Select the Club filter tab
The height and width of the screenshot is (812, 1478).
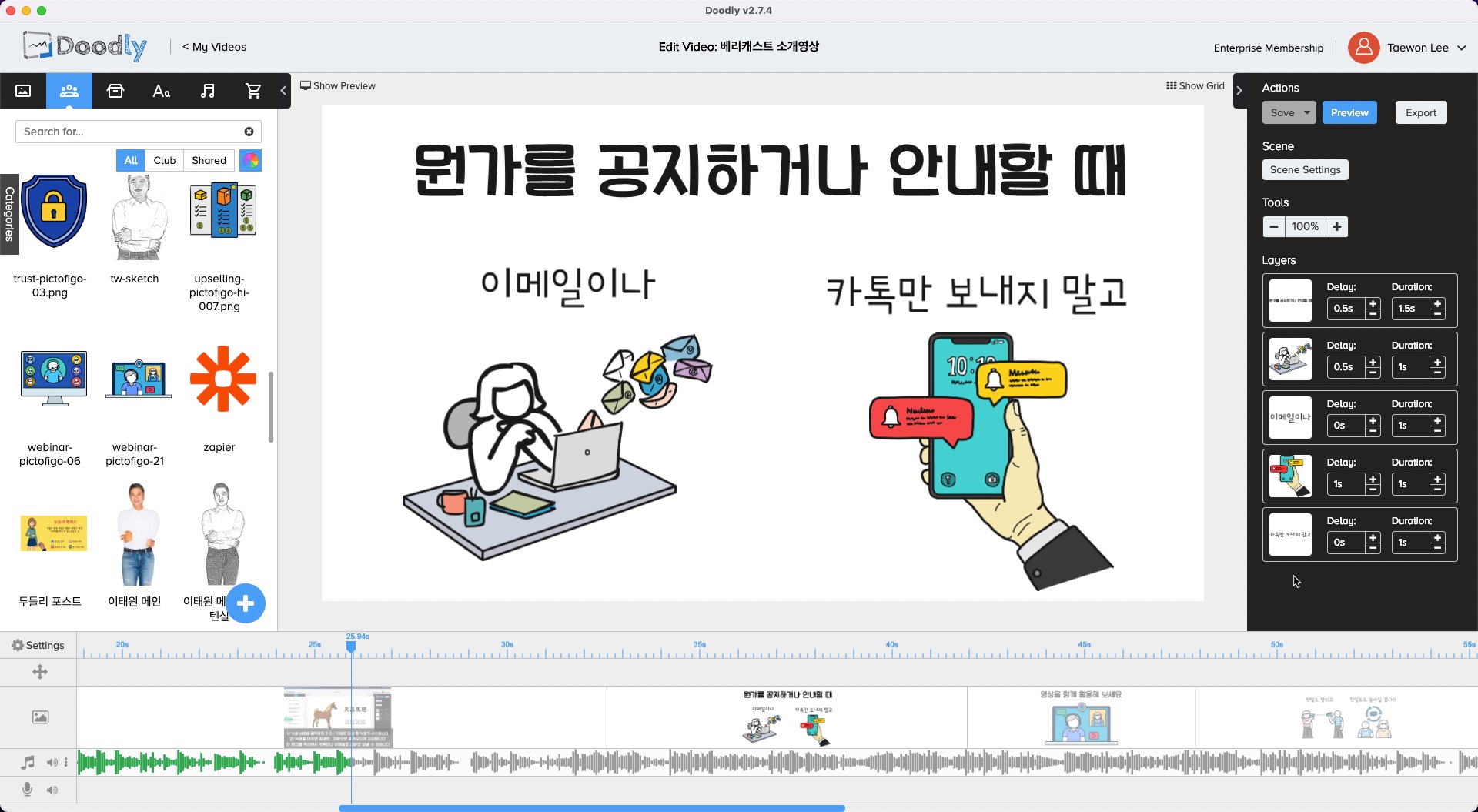tap(165, 160)
